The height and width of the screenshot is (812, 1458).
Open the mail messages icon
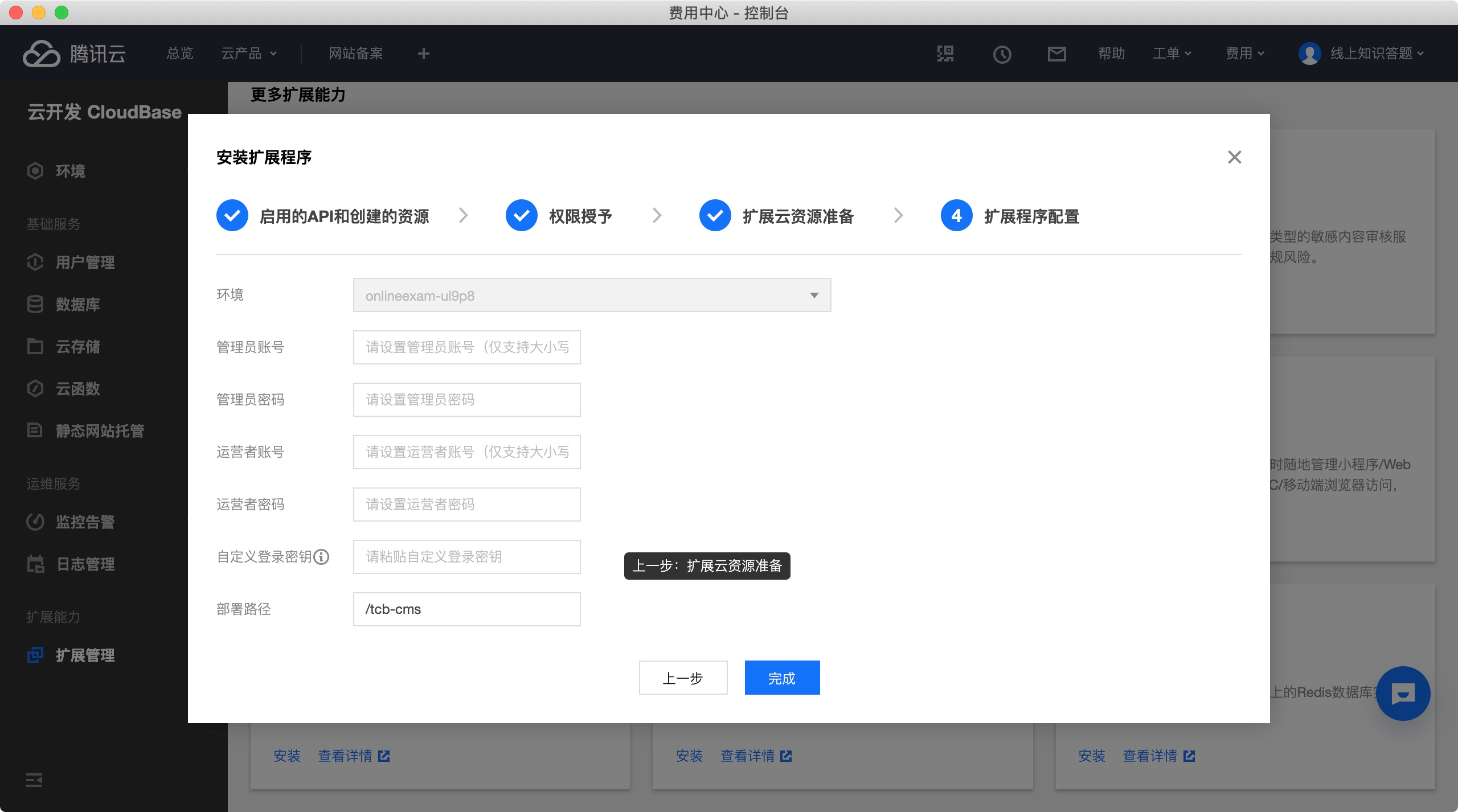pyautogui.click(x=1056, y=54)
